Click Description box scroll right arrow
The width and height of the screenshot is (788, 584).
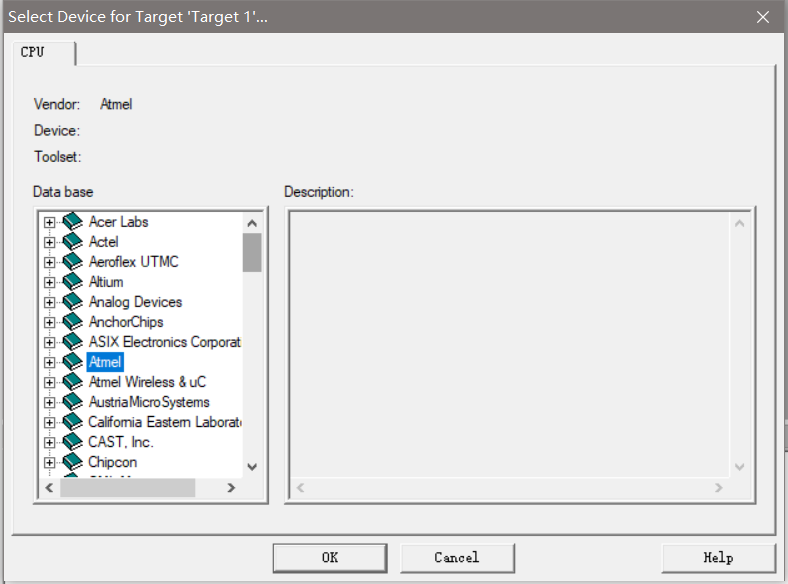719,488
